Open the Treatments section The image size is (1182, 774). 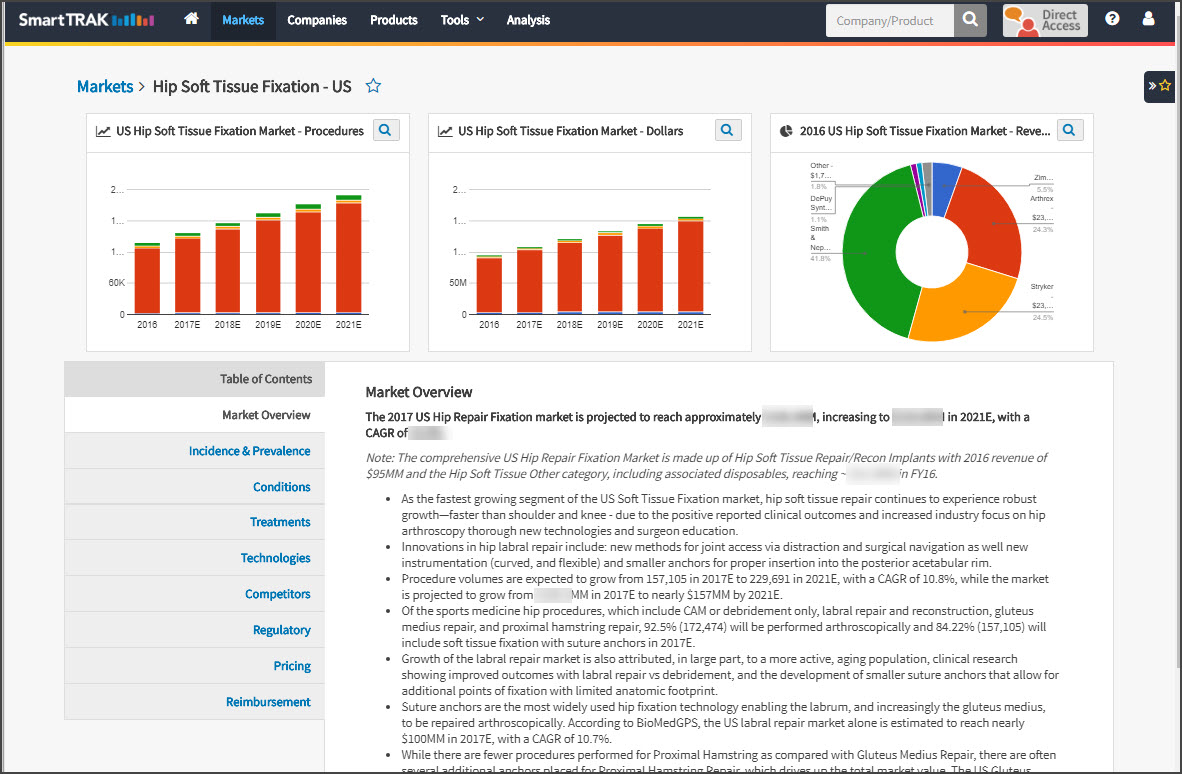194,522
